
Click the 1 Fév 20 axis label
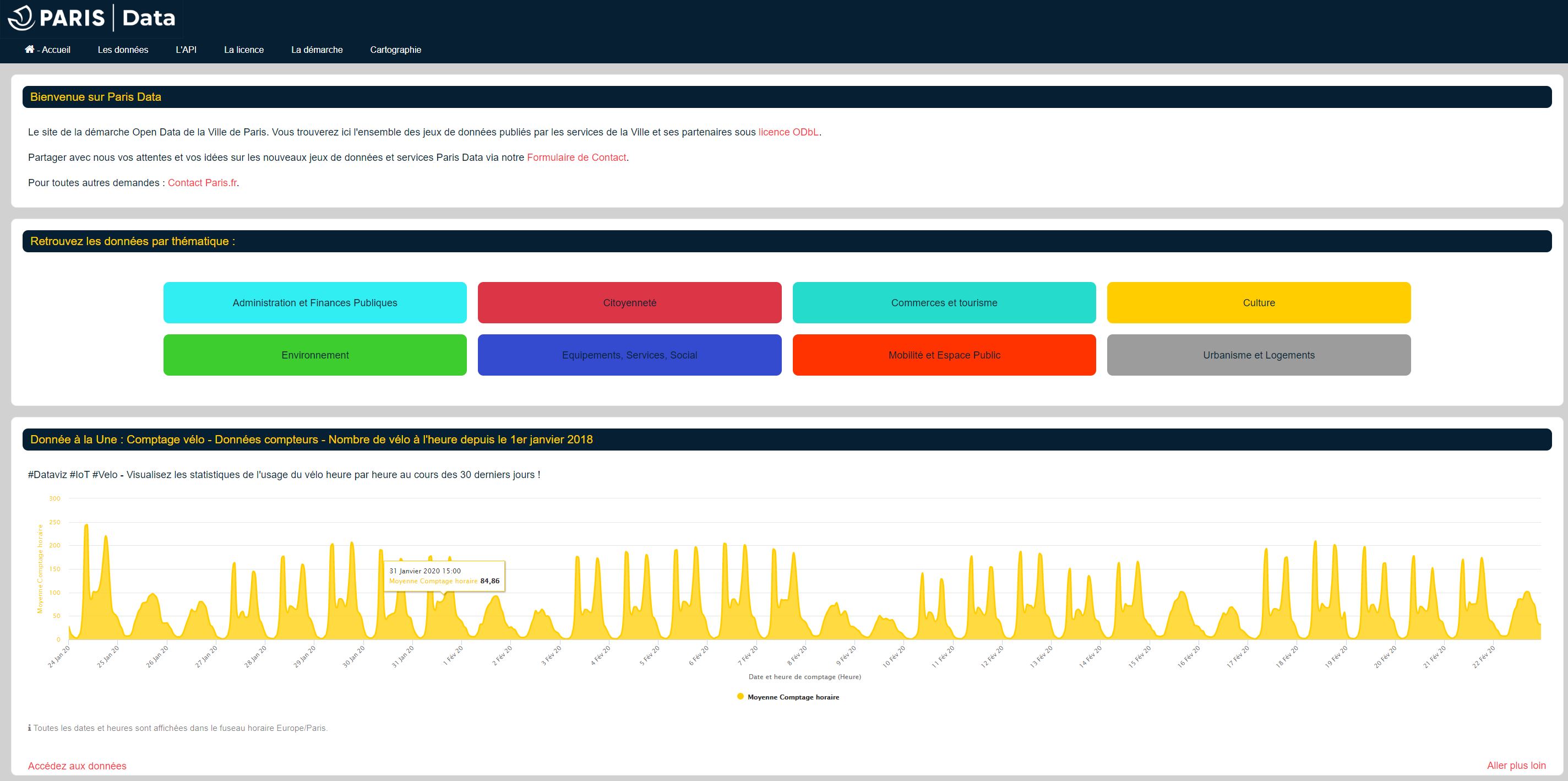[453, 655]
